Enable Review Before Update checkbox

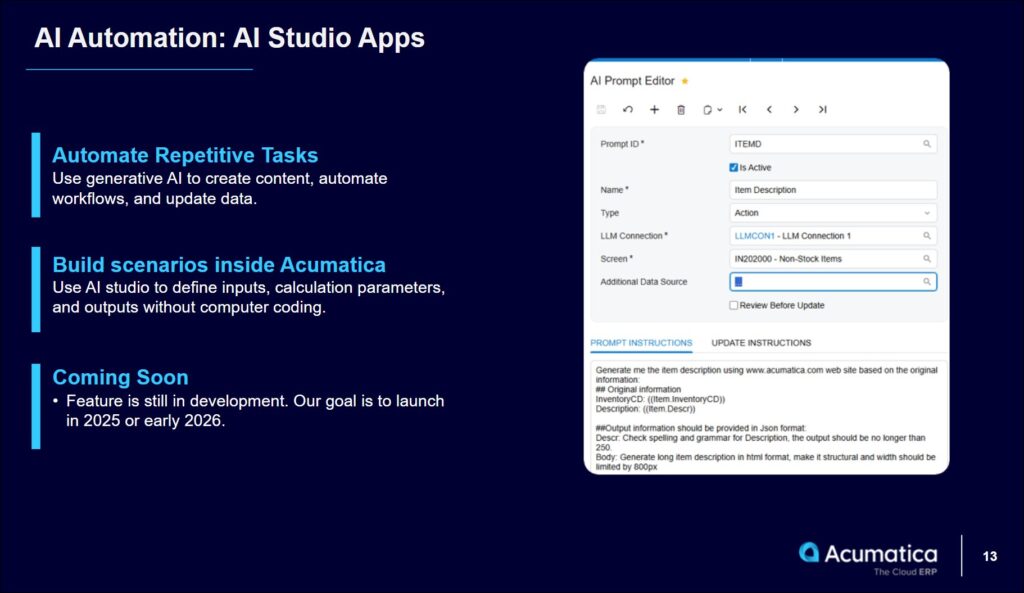[734, 305]
